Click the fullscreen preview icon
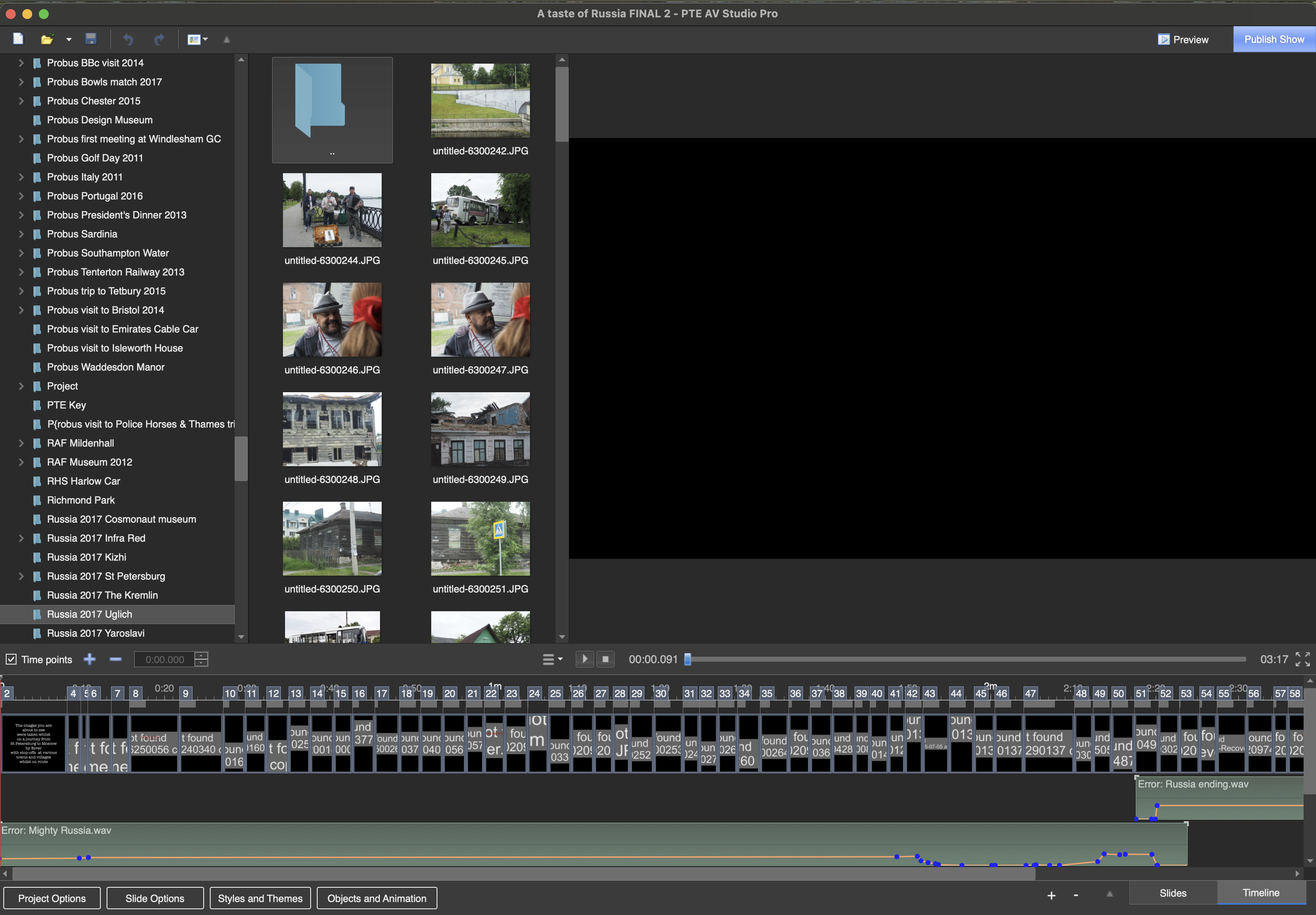1316x915 pixels. point(1302,659)
